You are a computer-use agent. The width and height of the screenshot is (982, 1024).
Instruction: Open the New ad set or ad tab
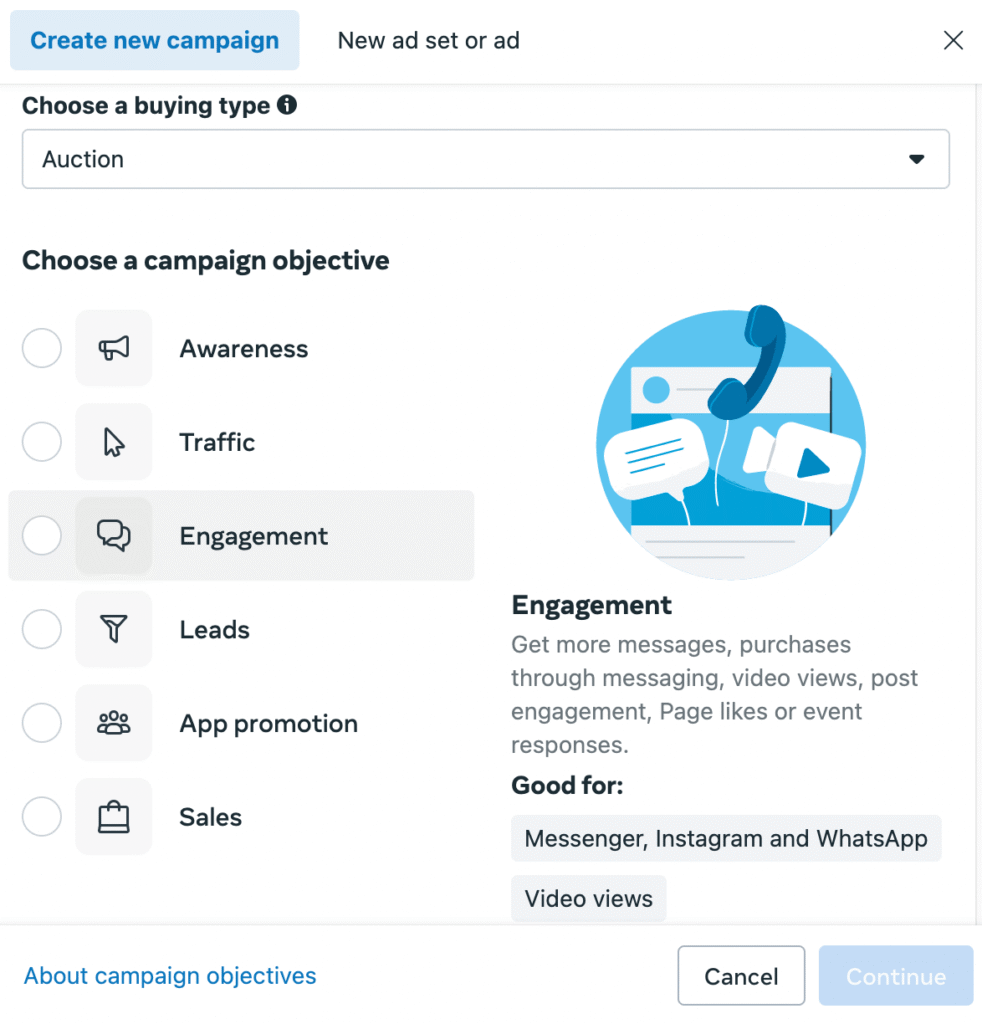coord(429,41)
